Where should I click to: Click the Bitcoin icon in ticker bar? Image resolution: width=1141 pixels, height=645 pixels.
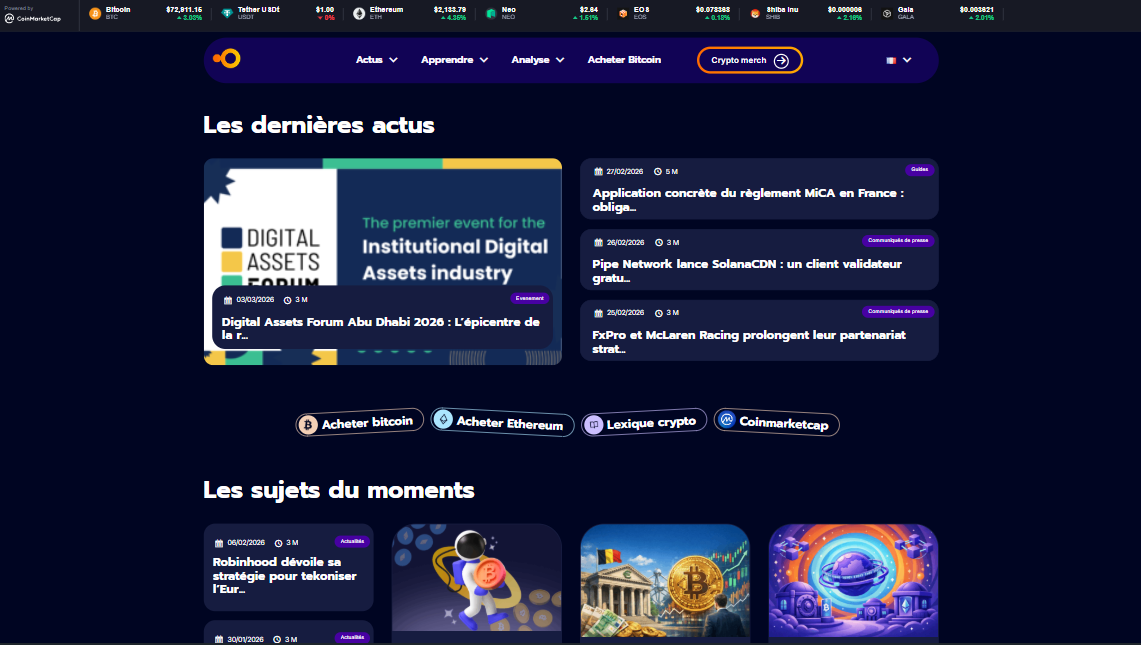click(95, 13)
